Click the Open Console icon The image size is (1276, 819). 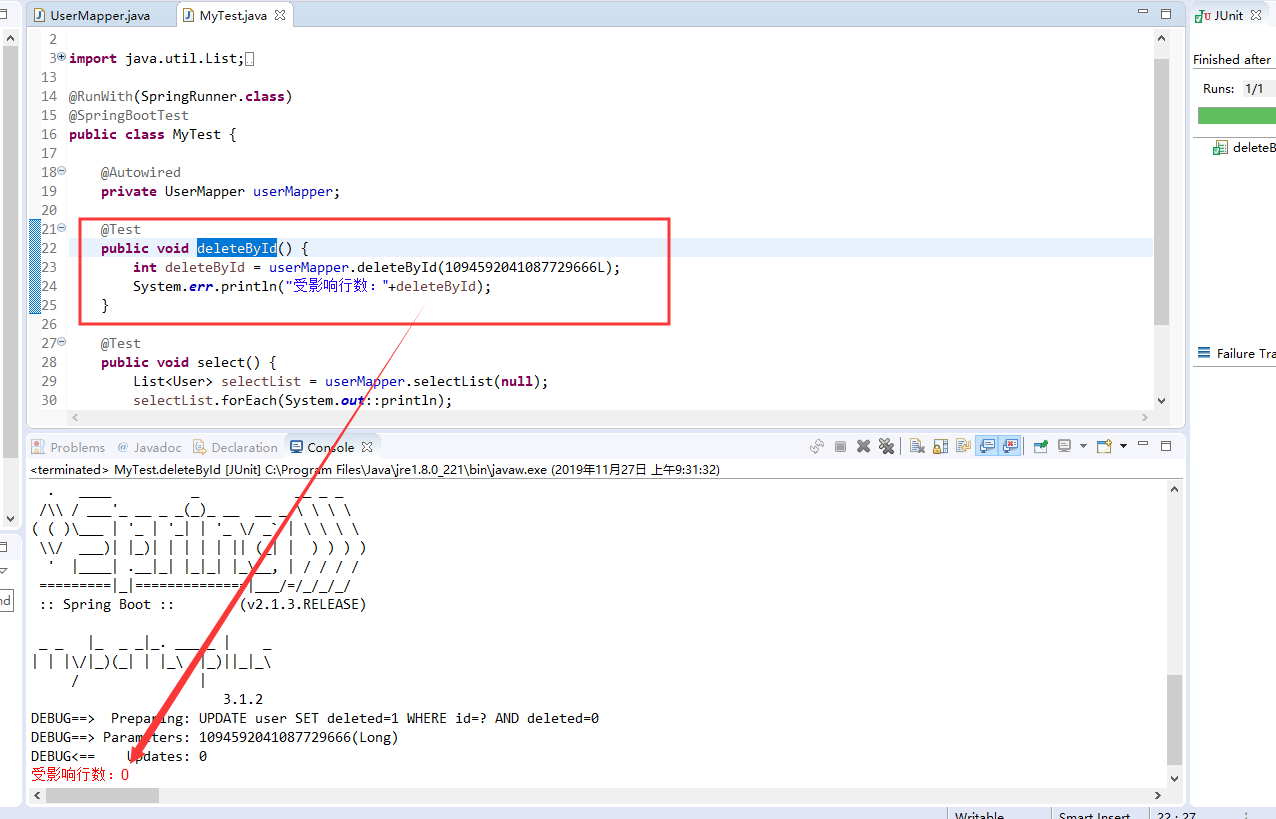[x=1104, y=447]
